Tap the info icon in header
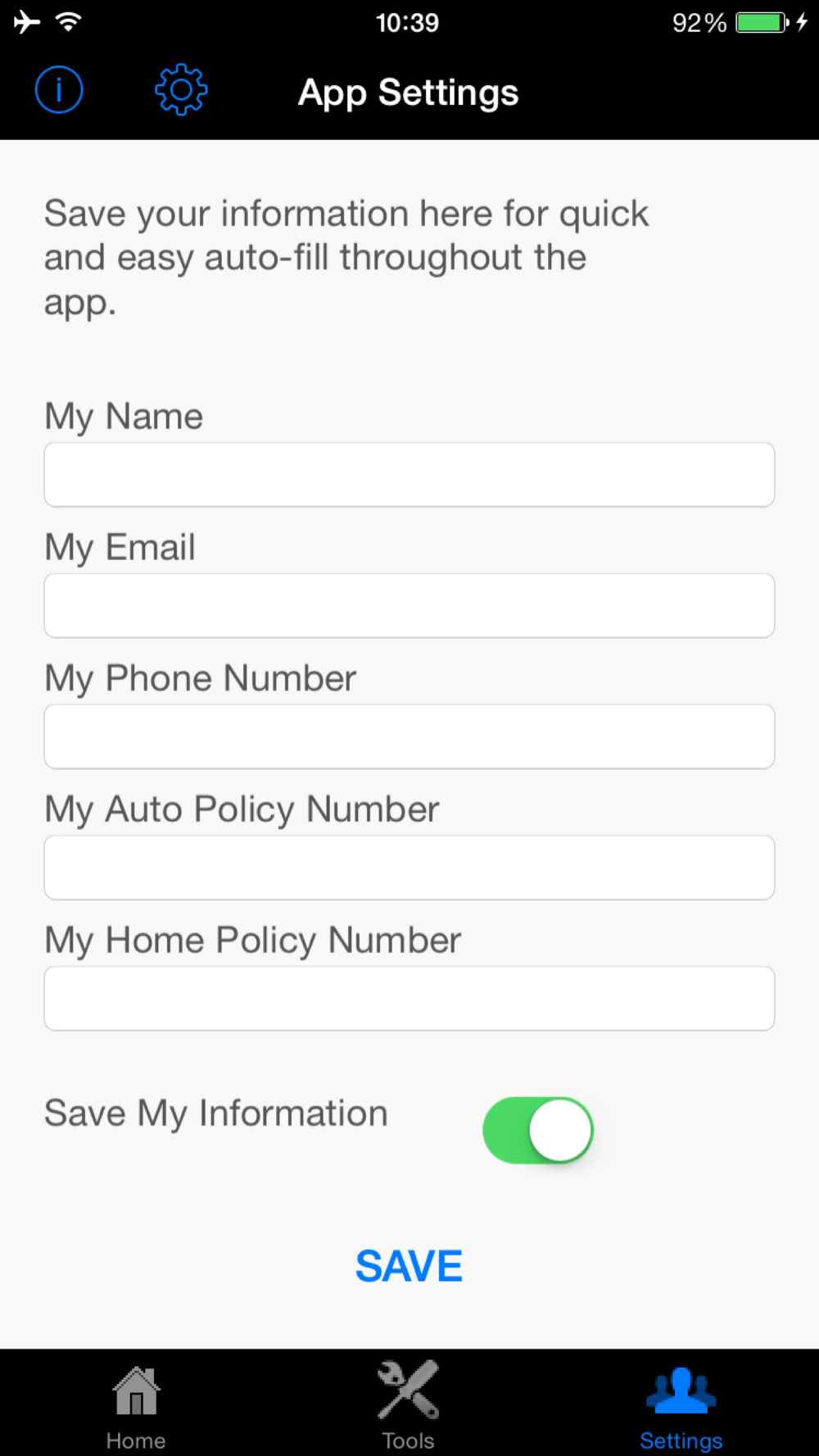Viewport: 819px width, 1456px height. coord(59,90)
